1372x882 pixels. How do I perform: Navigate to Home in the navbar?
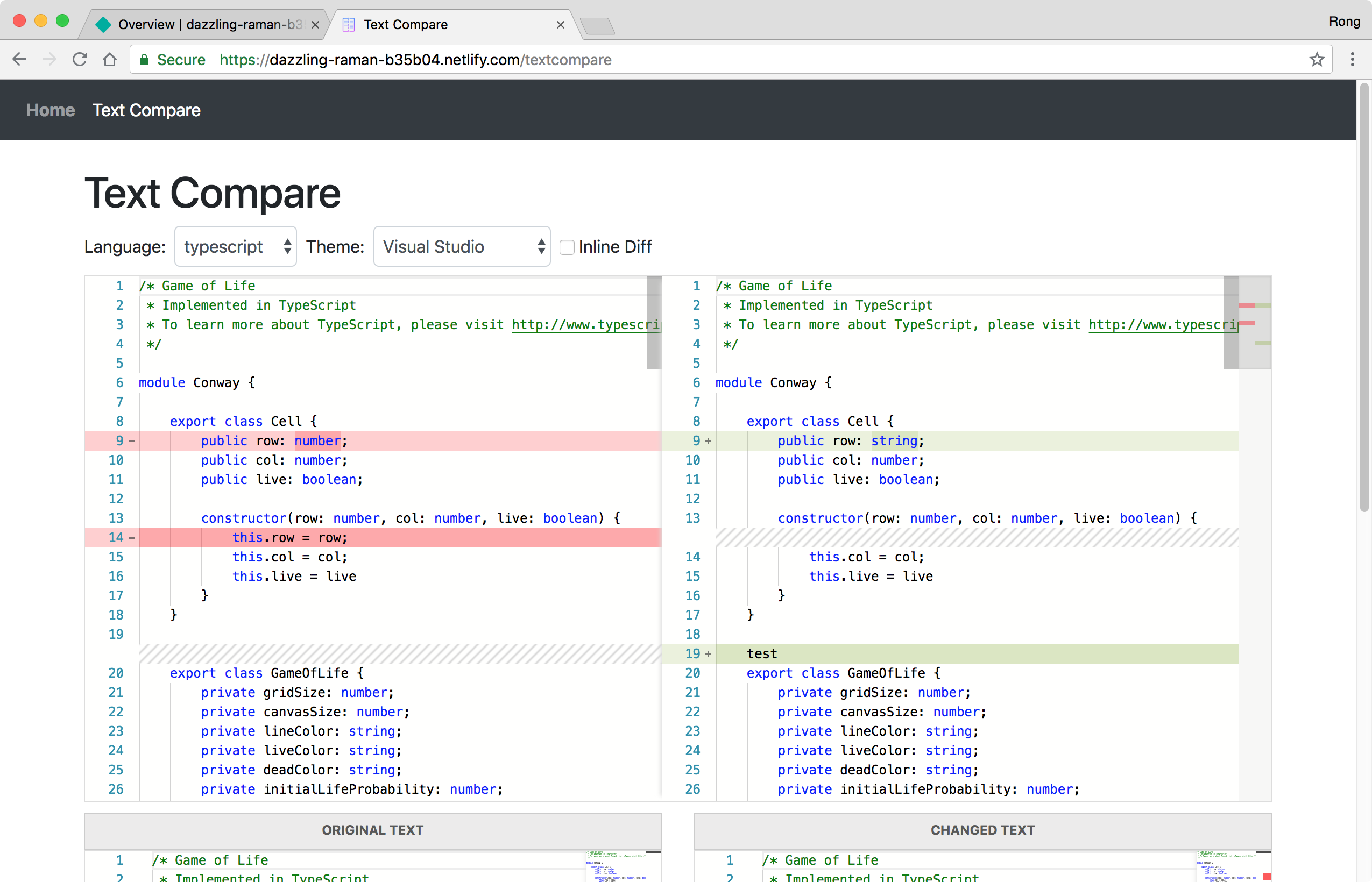(x=51, y=110)
